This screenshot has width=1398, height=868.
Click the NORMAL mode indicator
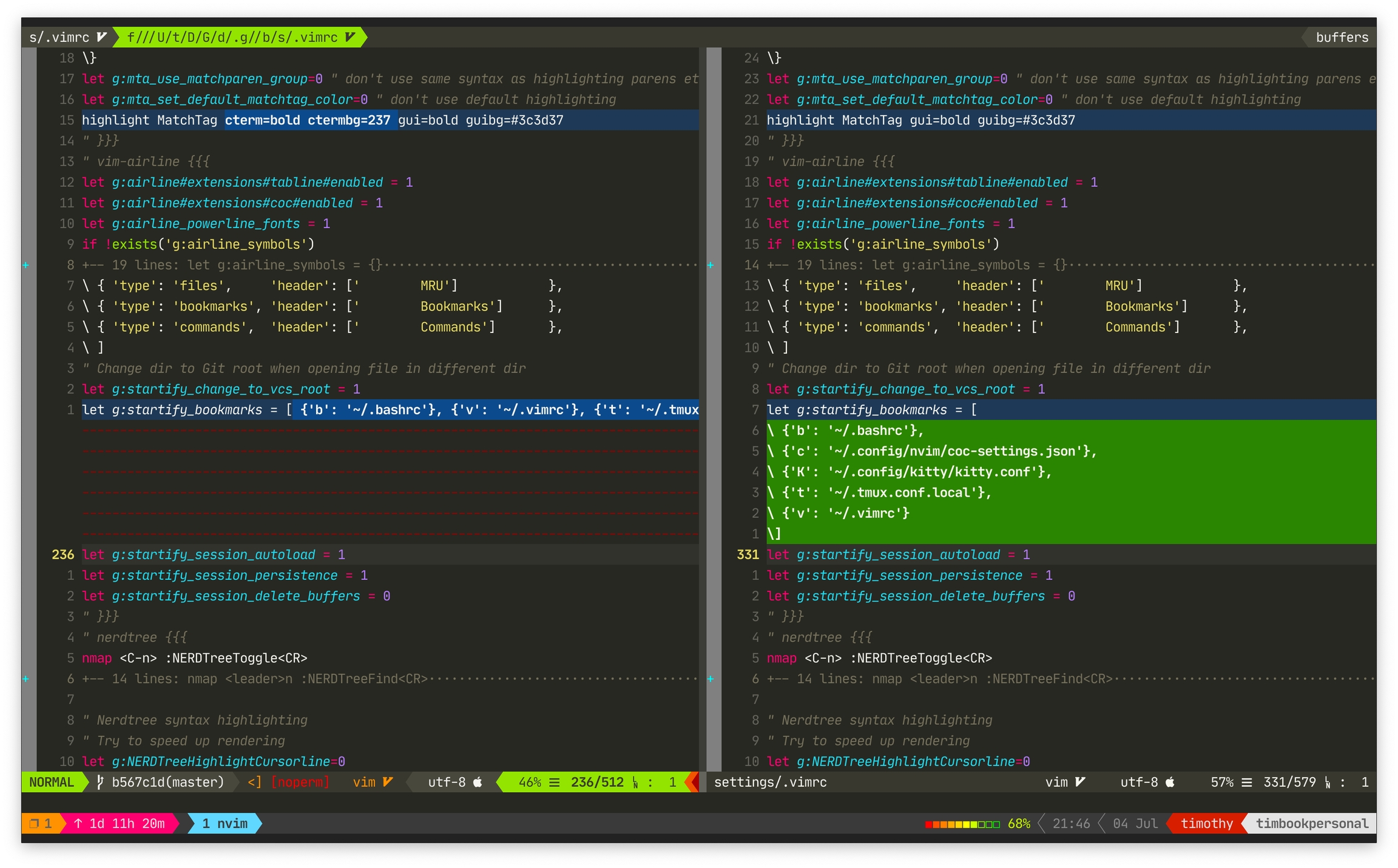[x=52, y=782]
